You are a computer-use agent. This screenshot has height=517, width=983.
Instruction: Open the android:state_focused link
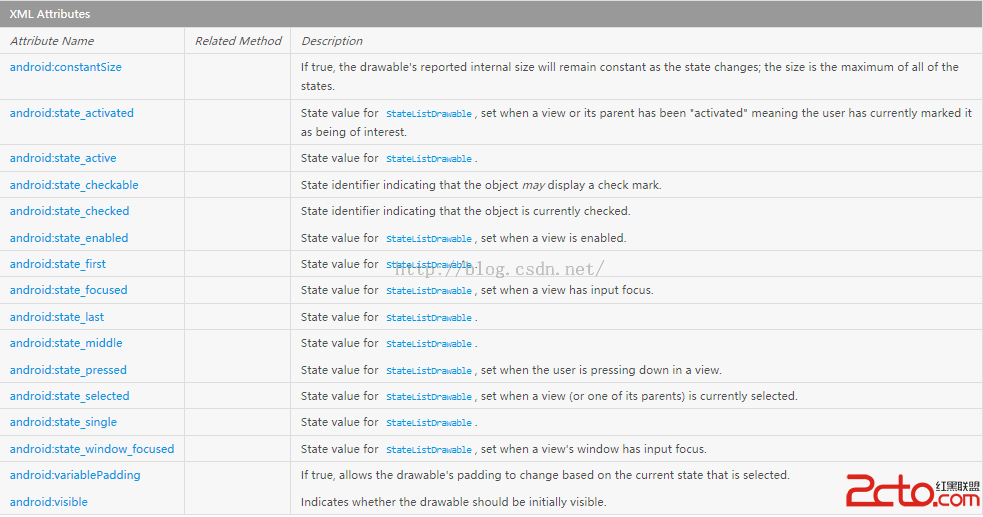point(69,290)
